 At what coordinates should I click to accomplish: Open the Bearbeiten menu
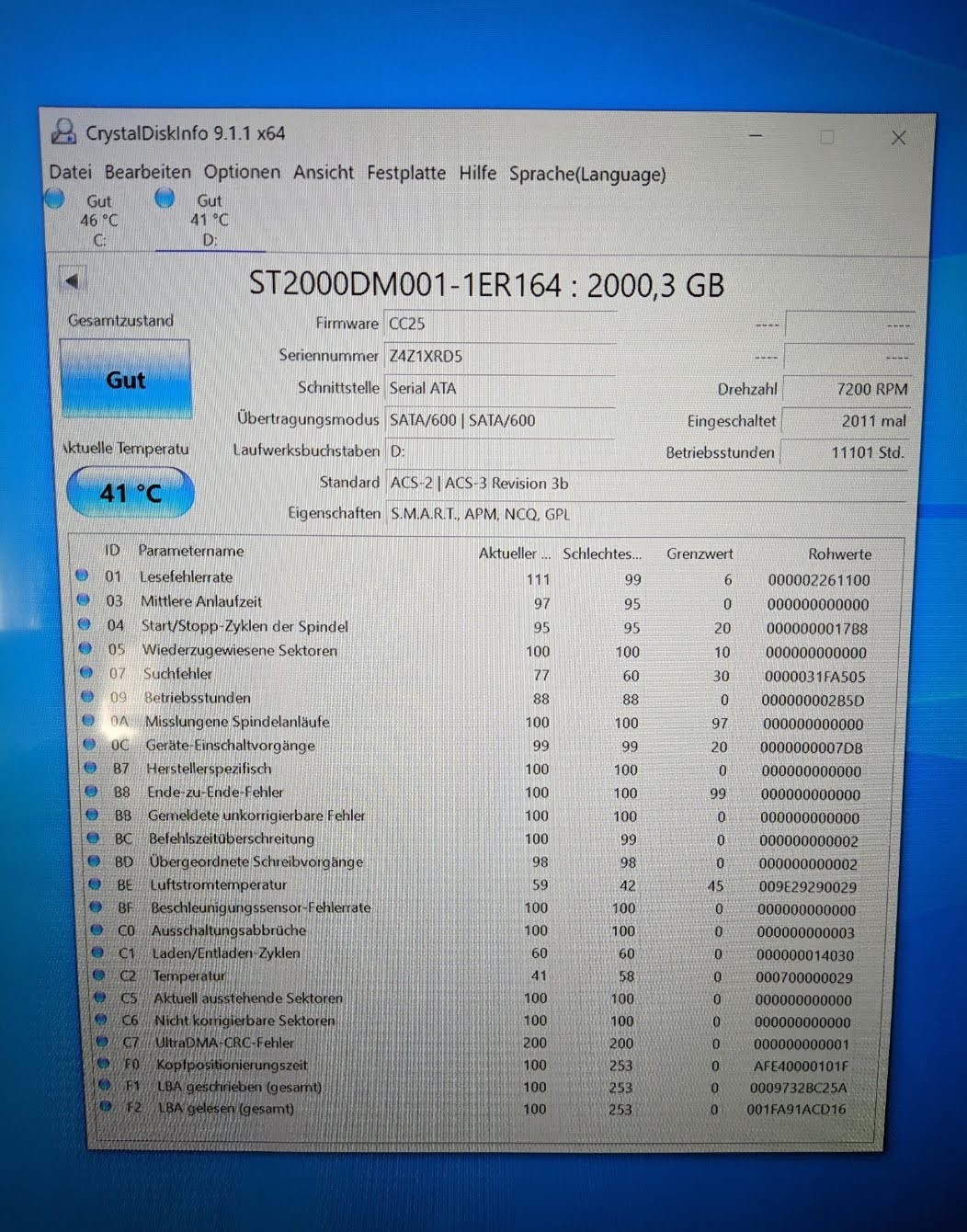[x=147, y=172]
